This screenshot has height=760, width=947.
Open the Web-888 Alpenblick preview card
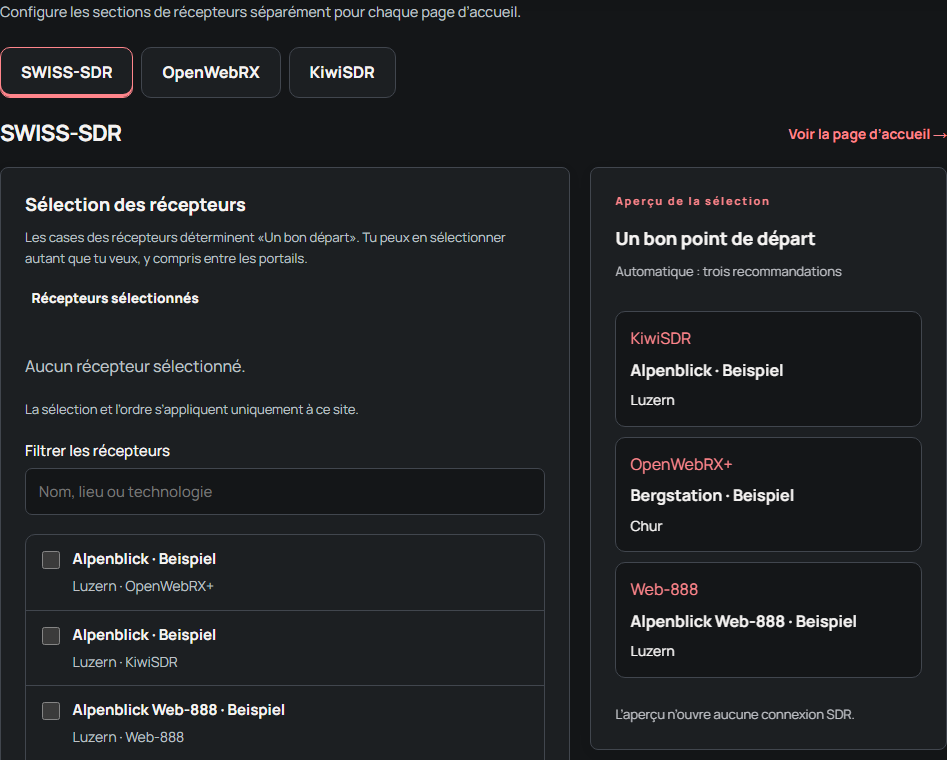[x=768, y=620]
